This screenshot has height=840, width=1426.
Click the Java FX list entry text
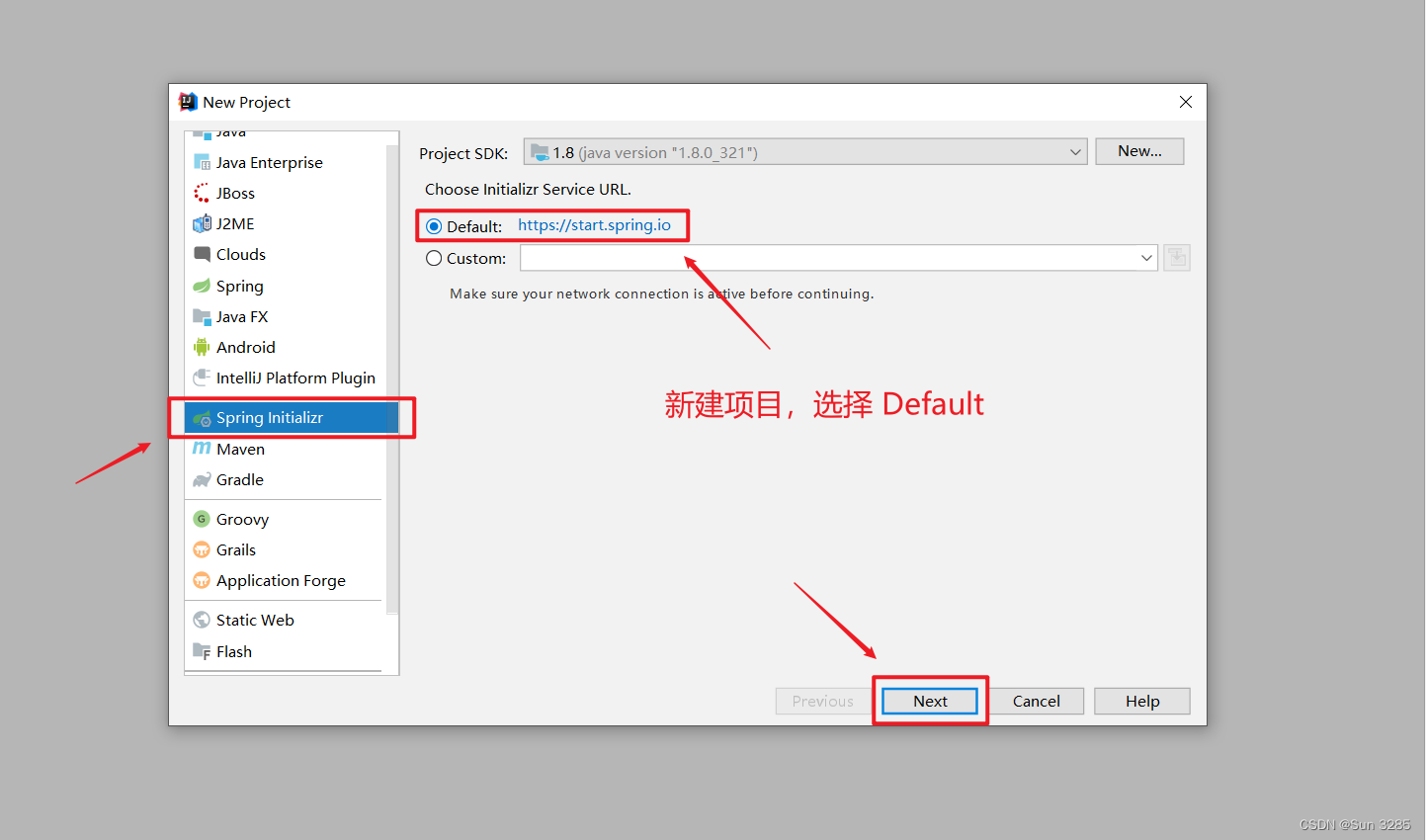pos(242,316)
